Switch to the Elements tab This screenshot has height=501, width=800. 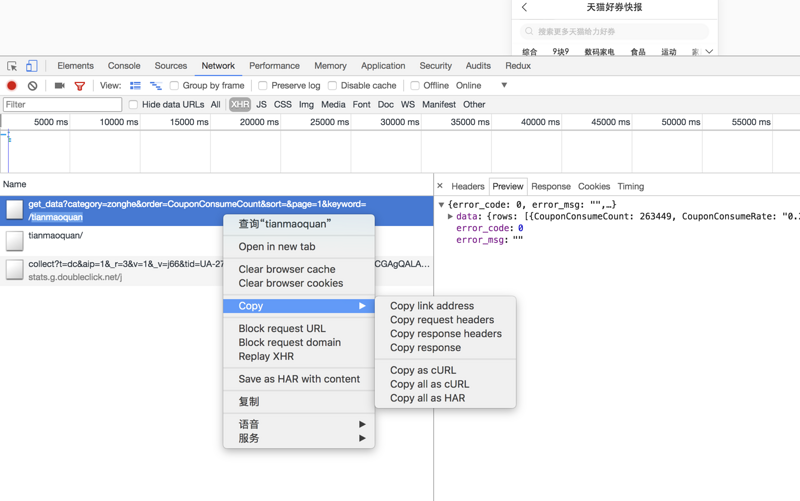76,66
